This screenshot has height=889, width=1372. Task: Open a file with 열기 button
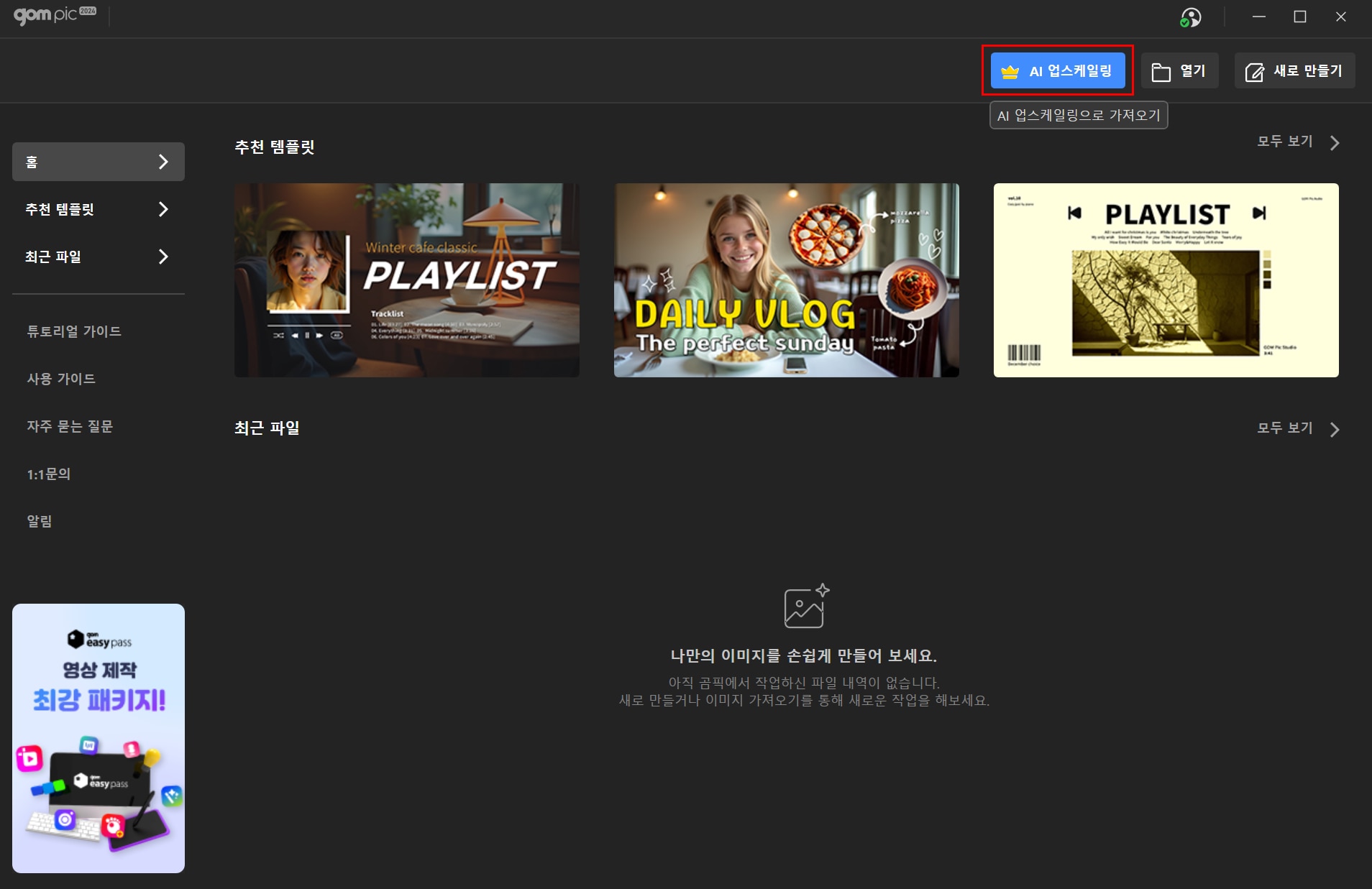tap(1179, 70)
